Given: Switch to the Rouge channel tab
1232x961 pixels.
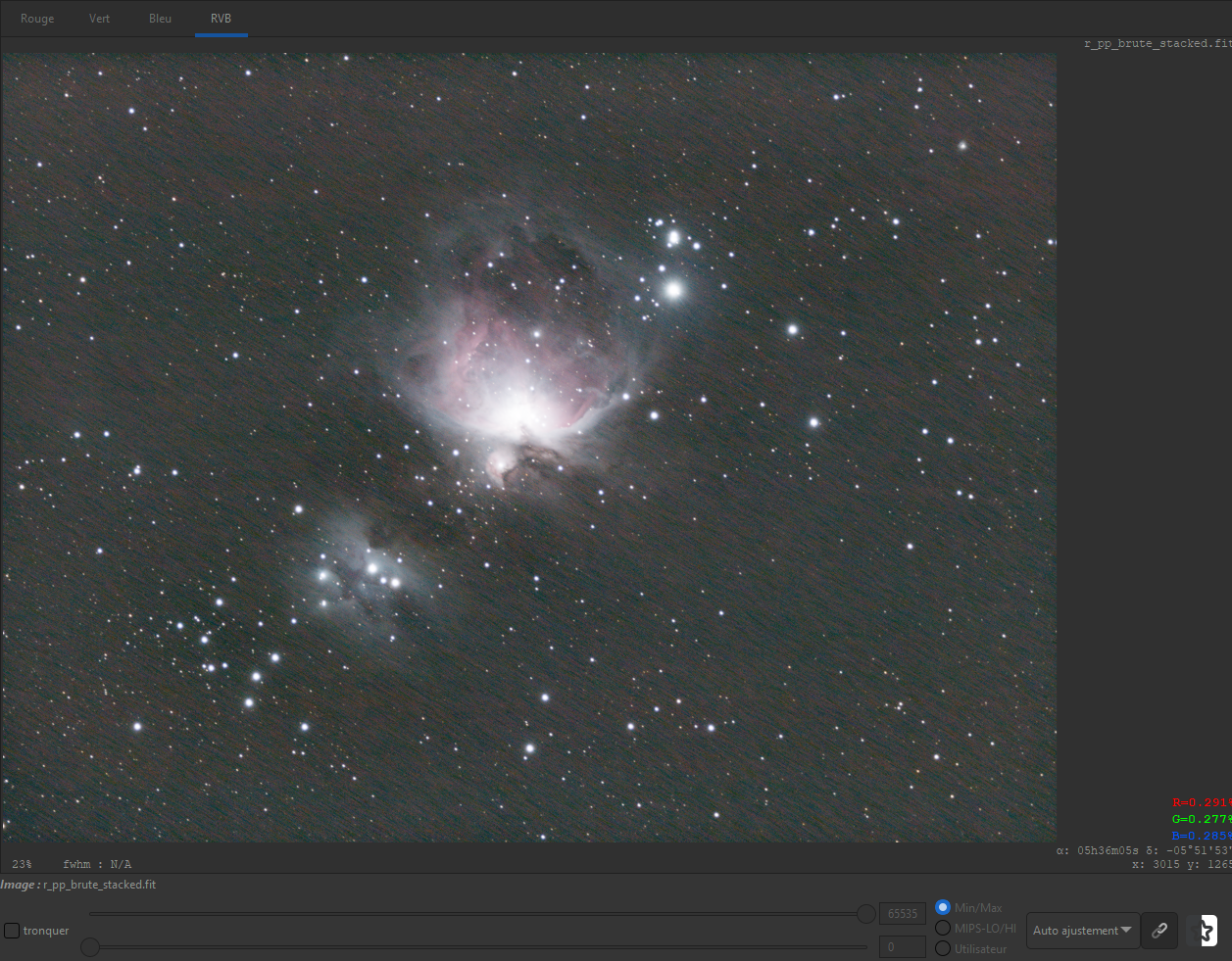Looking at the screenshot, I should click(37, 19).
